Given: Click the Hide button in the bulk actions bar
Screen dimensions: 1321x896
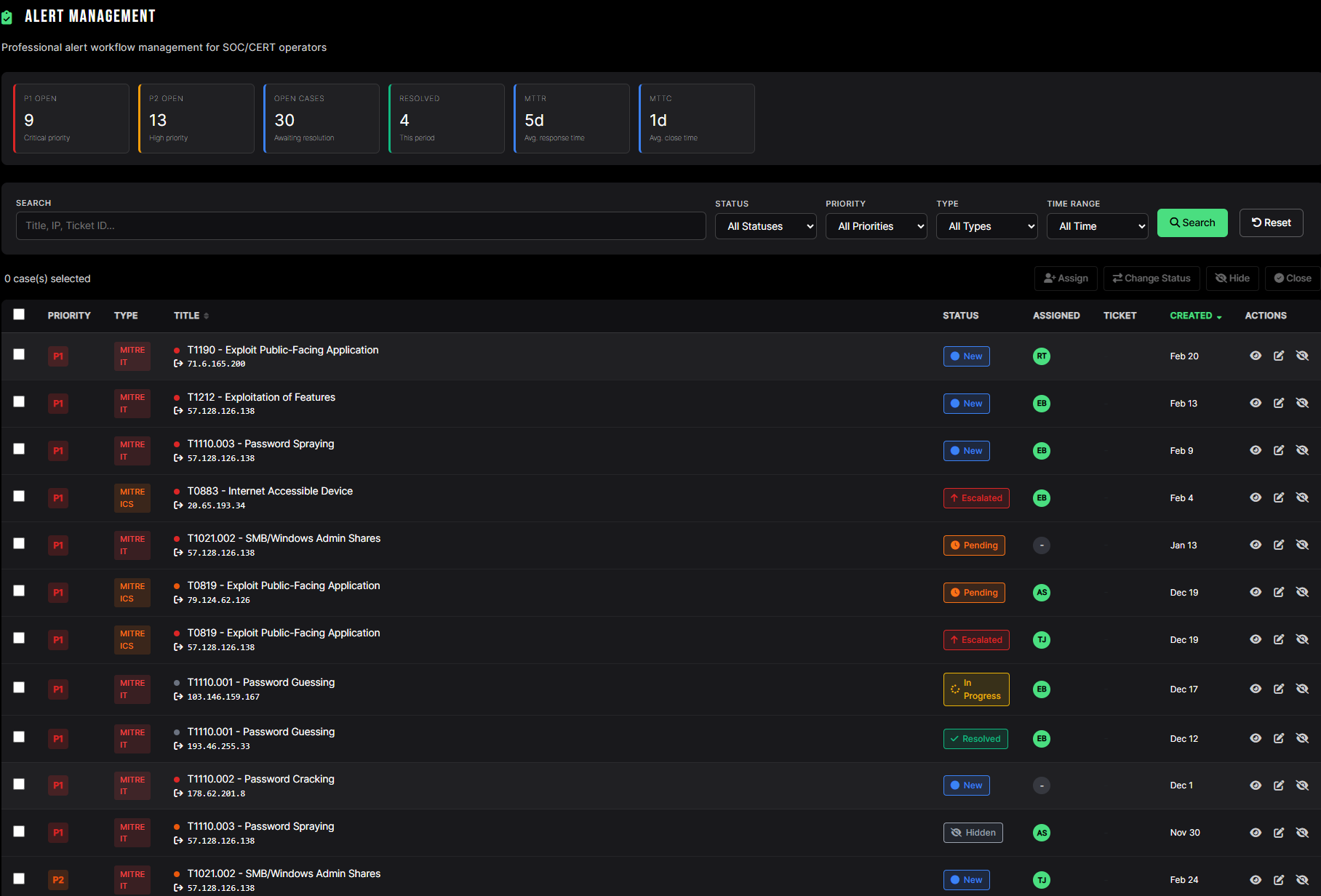Looking at the screenshot, I should (1232, 278).
